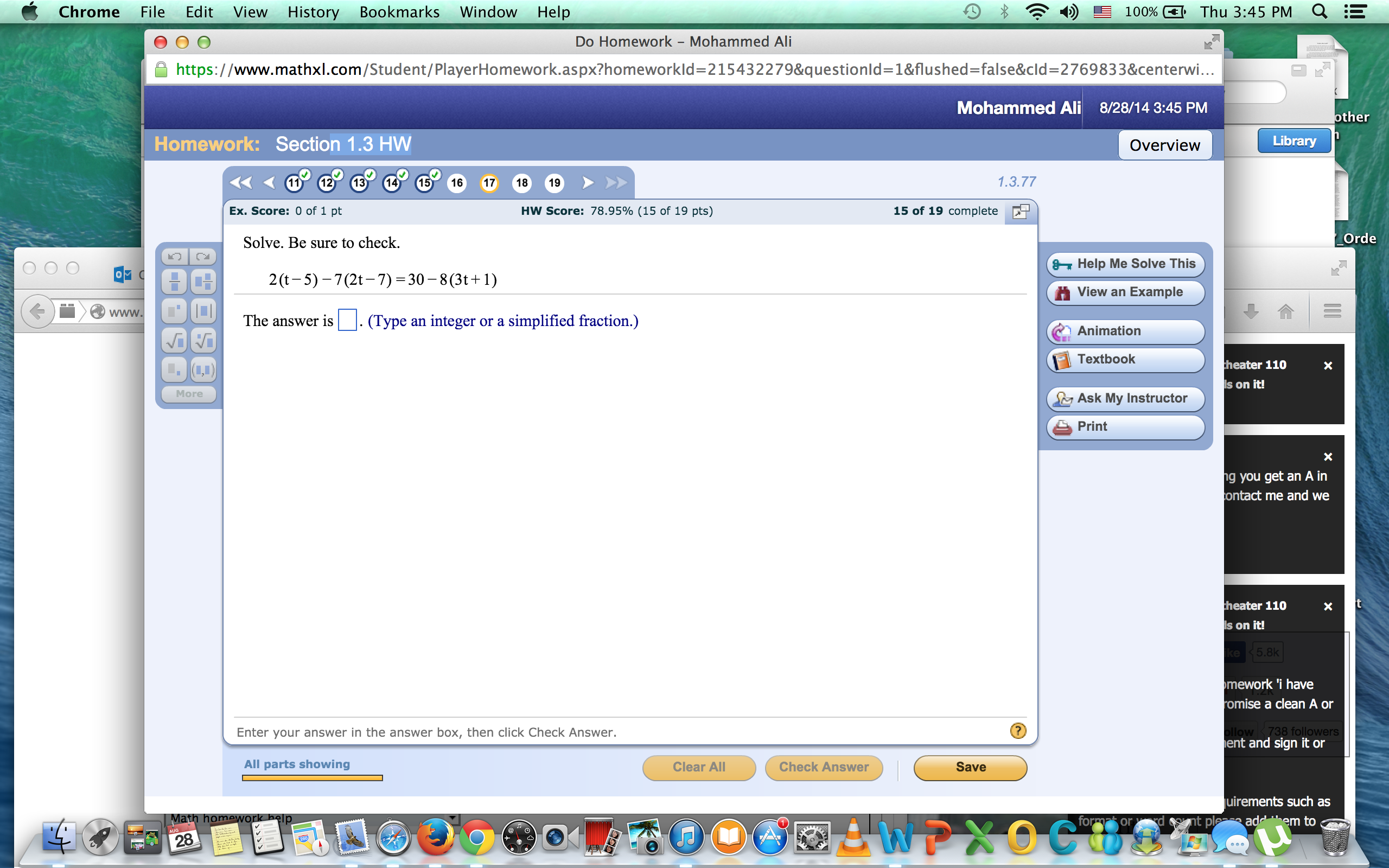
Task: Click Ask My Instructor
Action: (x=1125, y=398)
